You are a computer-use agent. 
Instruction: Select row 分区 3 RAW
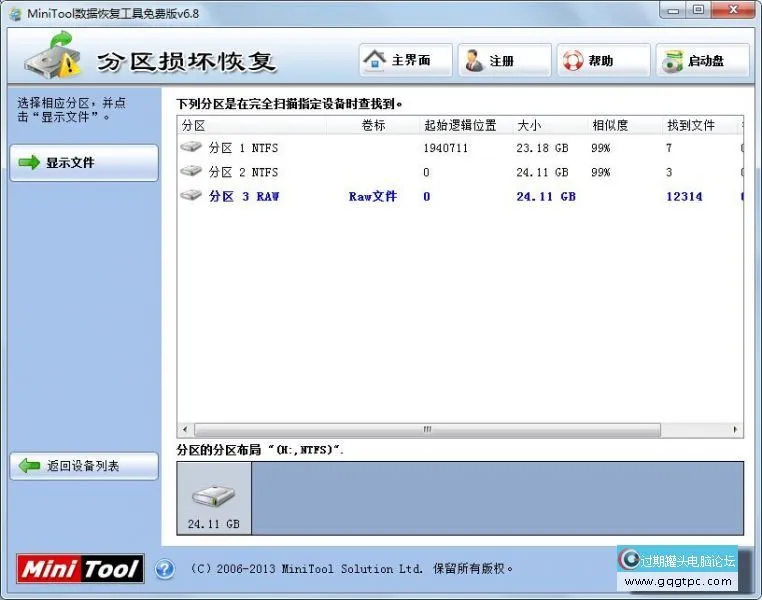pos(460,196)
